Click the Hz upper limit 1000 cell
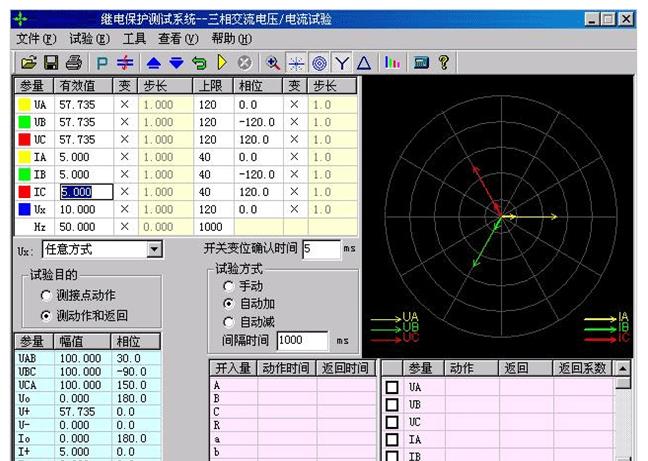The height and width of the screenshot is (461, 648). pyautogui.click(x=214, y=227)
